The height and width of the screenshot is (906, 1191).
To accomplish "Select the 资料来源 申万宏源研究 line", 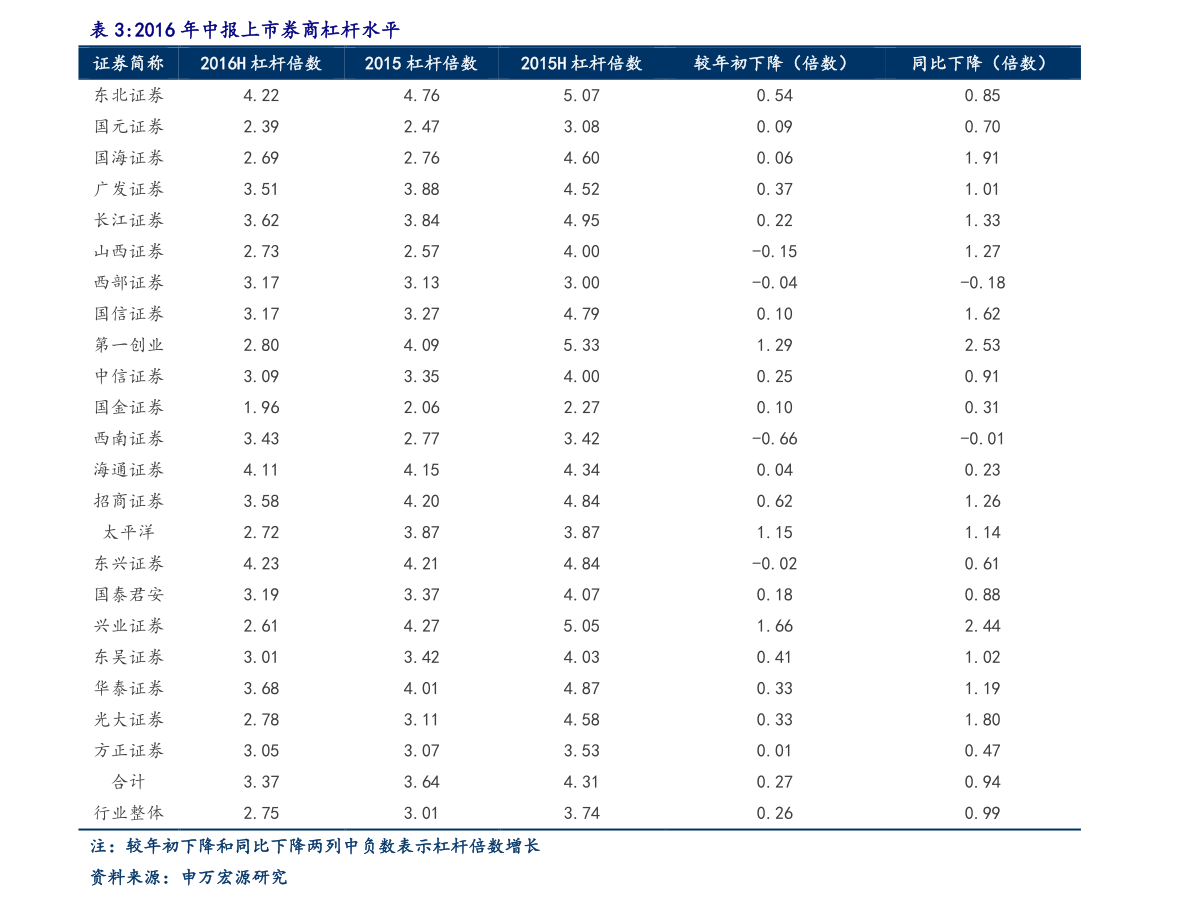I will (188, 877).
